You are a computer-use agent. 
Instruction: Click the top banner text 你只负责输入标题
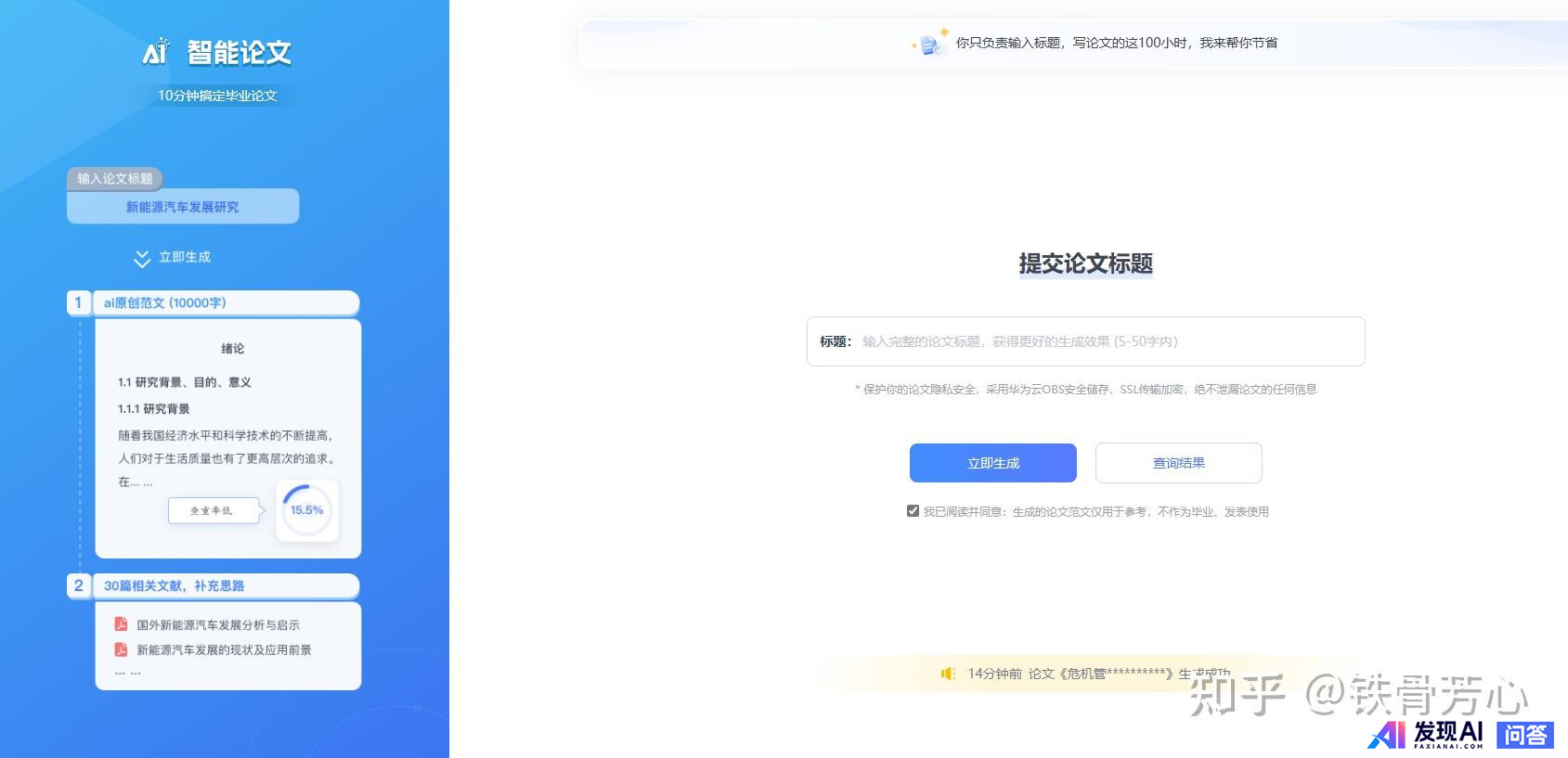1117,43
